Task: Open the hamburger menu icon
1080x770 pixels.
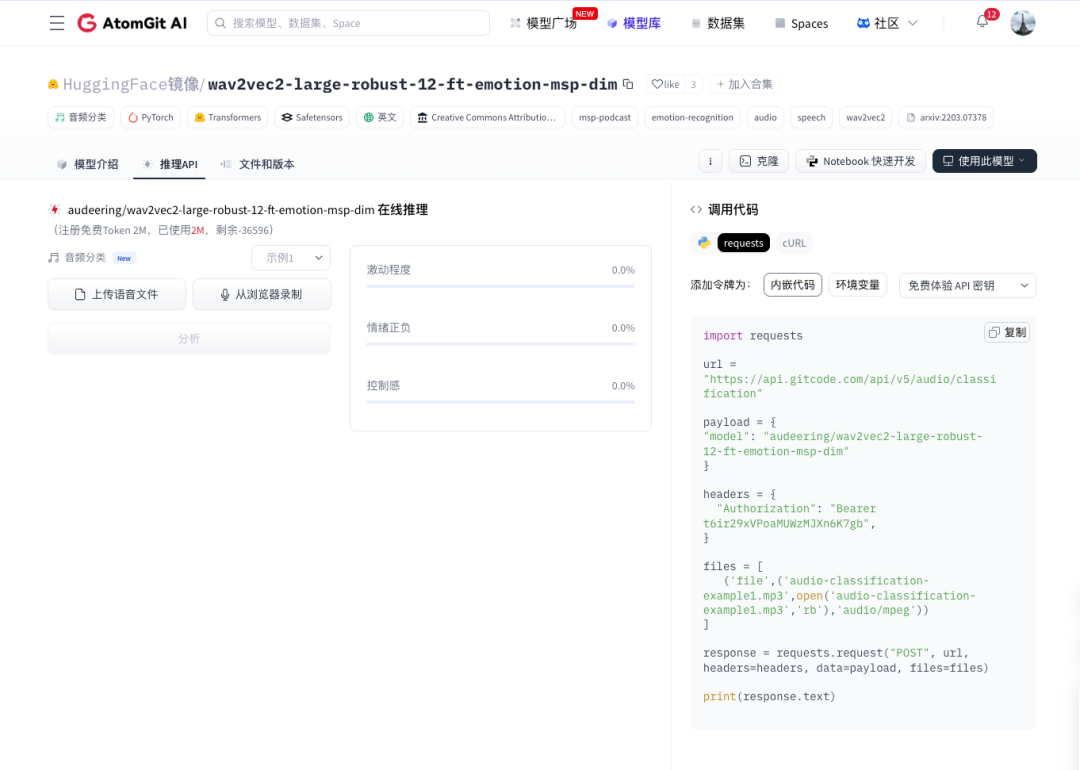Action: [57, 23]
